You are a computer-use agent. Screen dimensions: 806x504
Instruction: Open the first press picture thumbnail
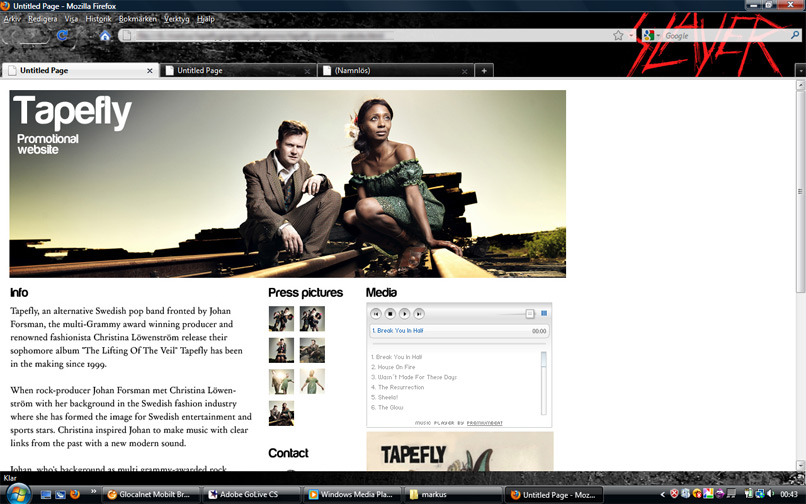[281, 319]
